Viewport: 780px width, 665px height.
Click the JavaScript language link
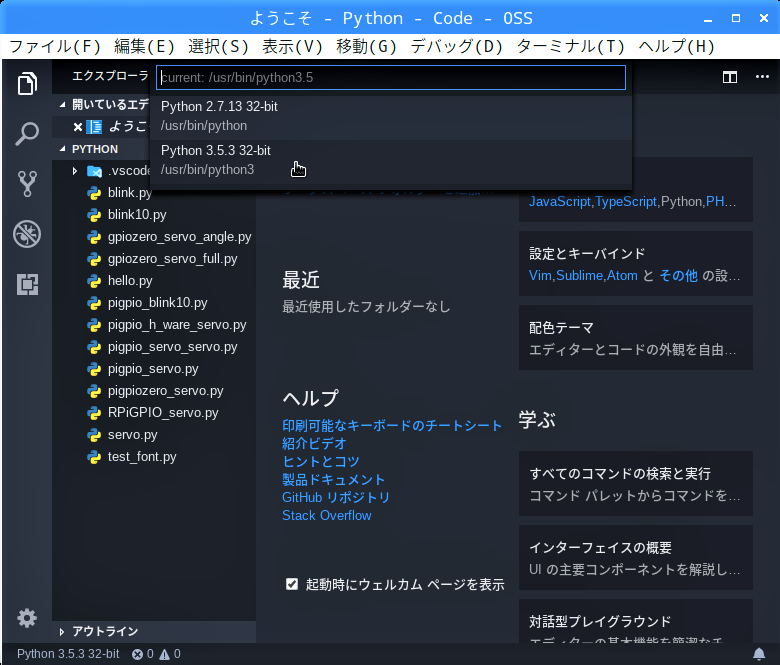(x=560, y=201)
